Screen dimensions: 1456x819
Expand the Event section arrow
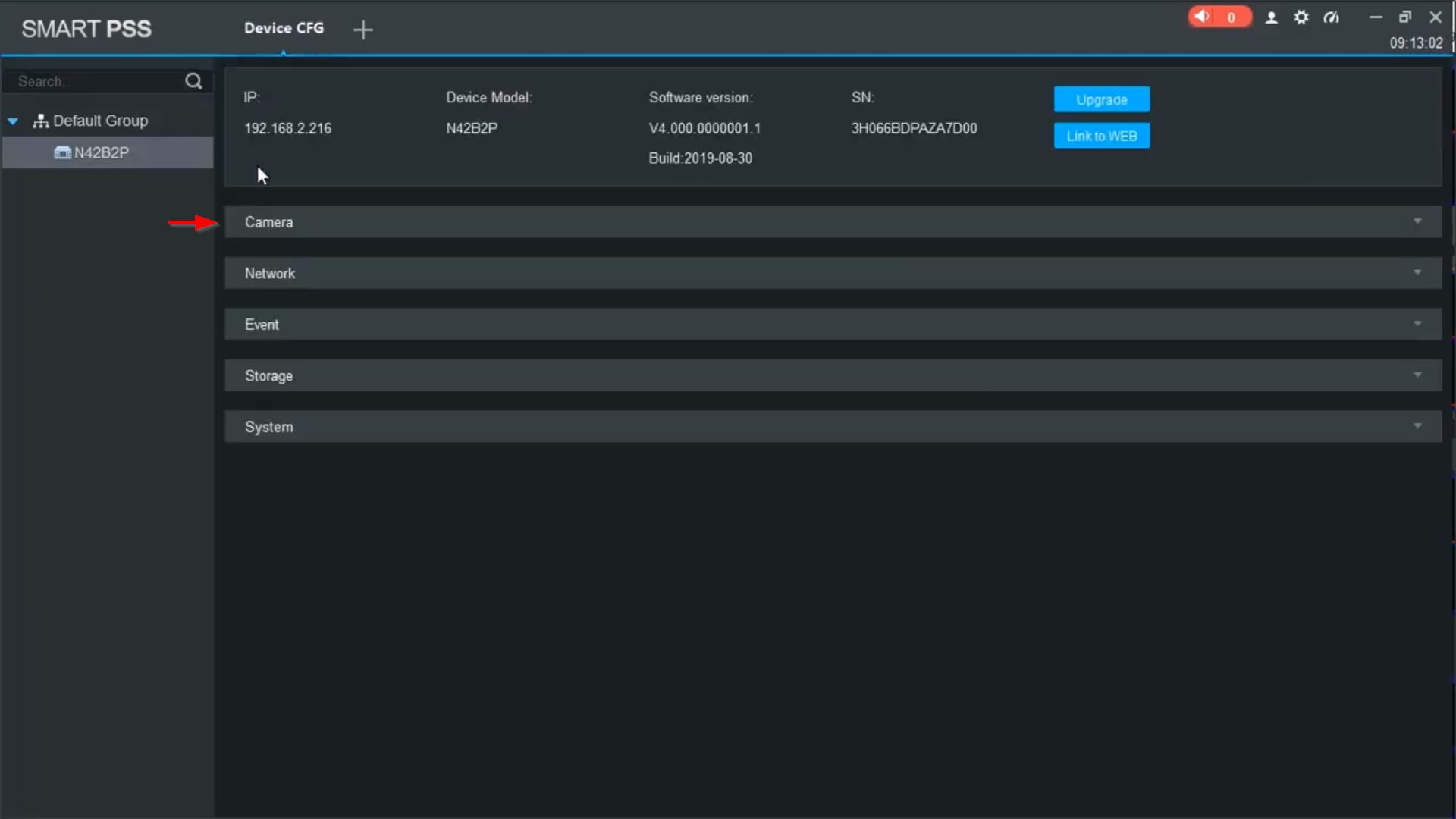[x=1417, y=324]
